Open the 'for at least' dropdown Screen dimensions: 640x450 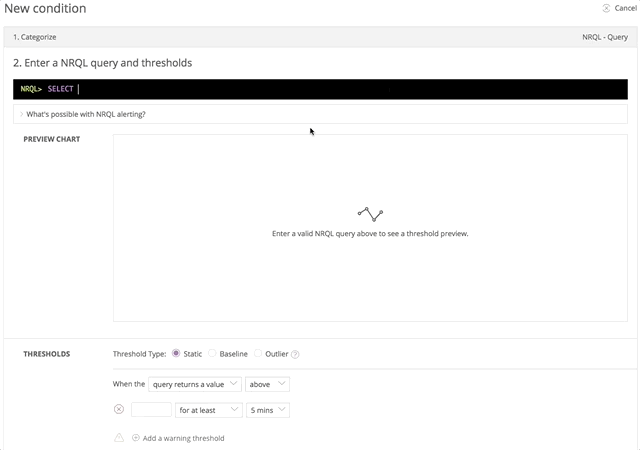(x=209, y=410)
